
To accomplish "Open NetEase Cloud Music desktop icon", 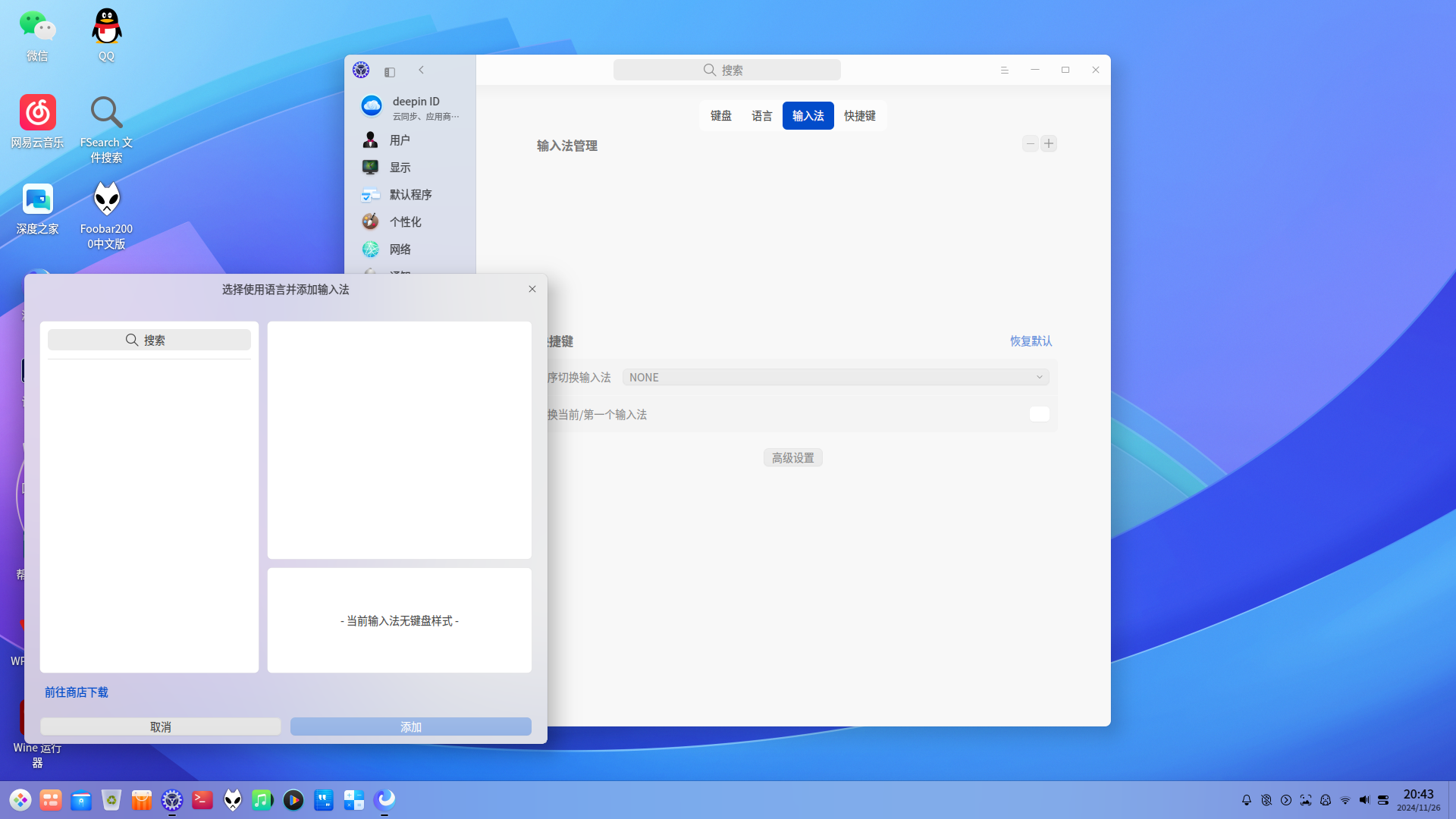I will pyautogui.click(x=37, y=121).
